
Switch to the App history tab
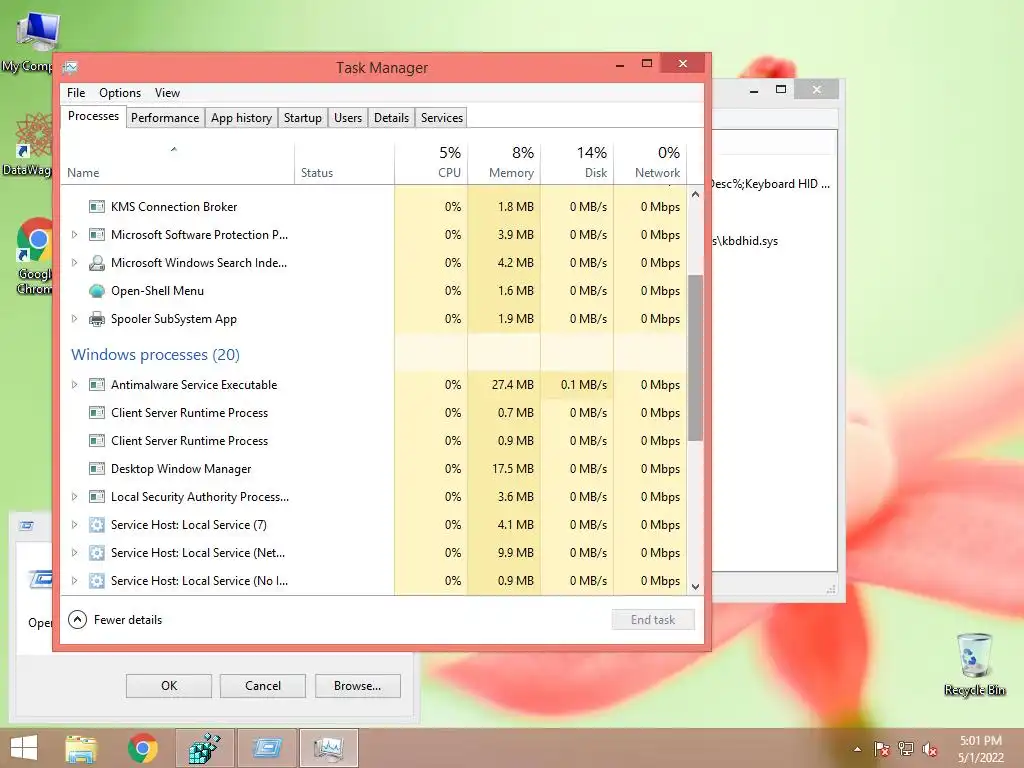(241, 118)
